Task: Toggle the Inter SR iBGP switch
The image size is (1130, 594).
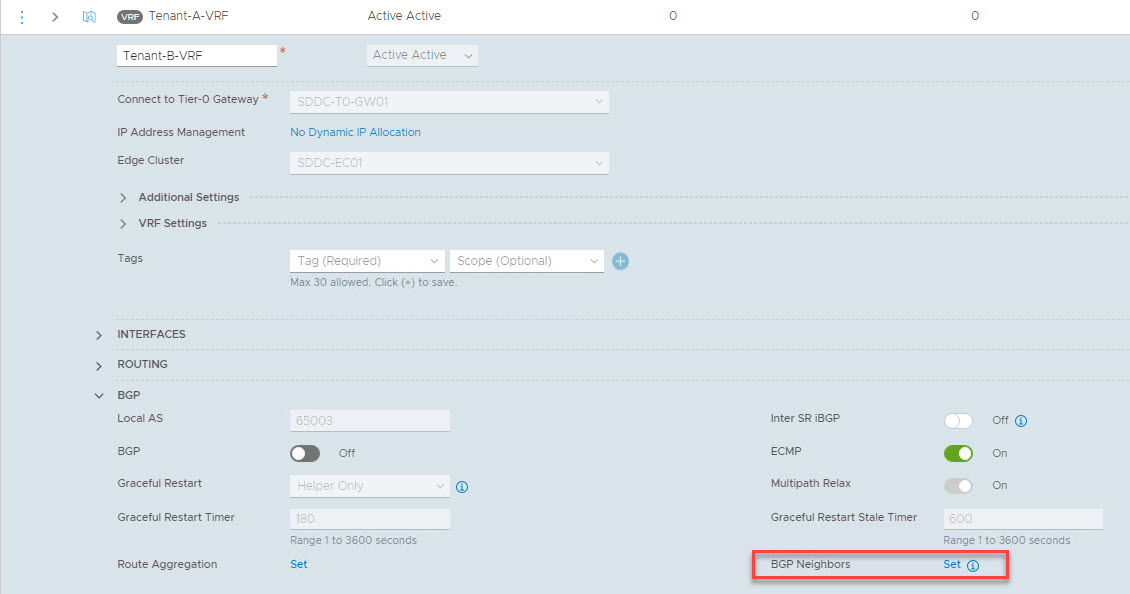Action: pos(958,421)
